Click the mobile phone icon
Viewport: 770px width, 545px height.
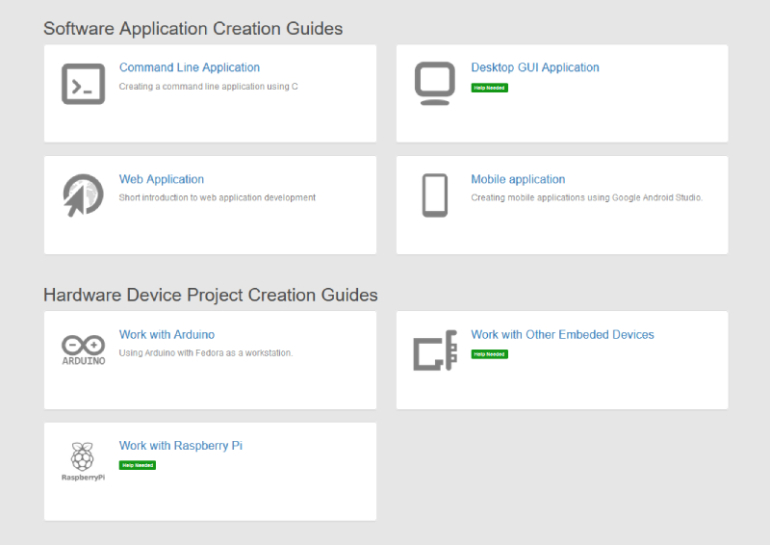(435, 196)
